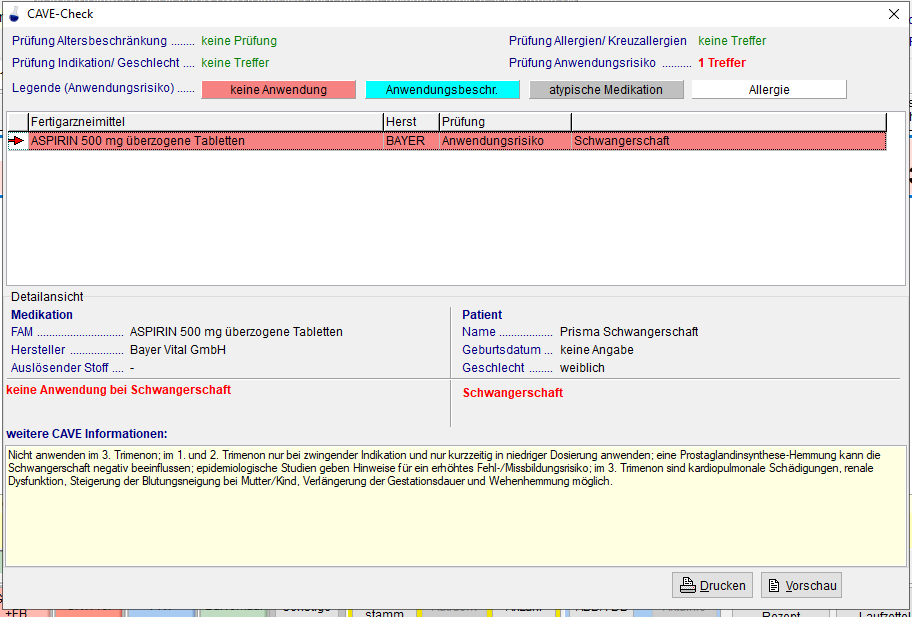Click the red 'keine Anwendung' legend swatch
The width and height of the screenshot is (912, 617).
(x=279, y=90)
